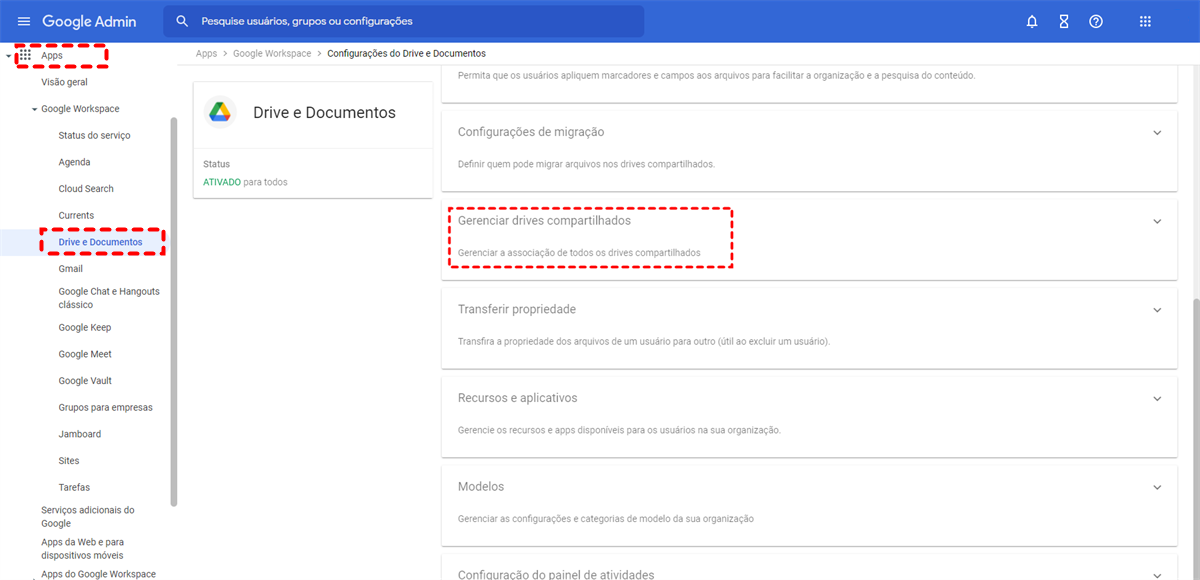Open Google Chat e Hangouts clássico
The image size is (1200, 580).
(109, 298)
